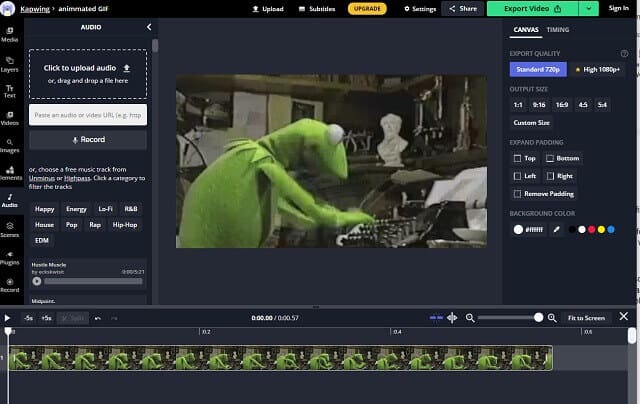Enable Bottom padding checkbox

(550, 158)
